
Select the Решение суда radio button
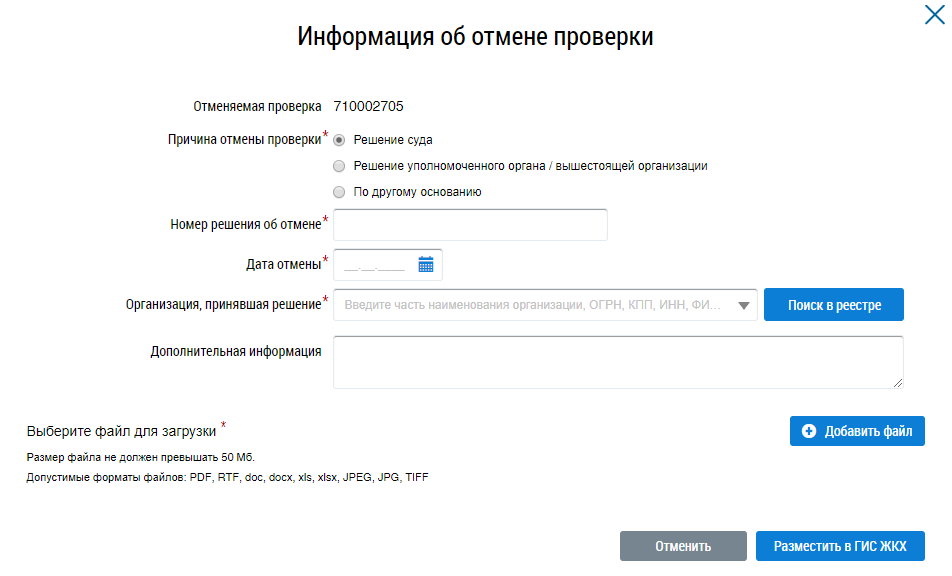tap(339, 140)
